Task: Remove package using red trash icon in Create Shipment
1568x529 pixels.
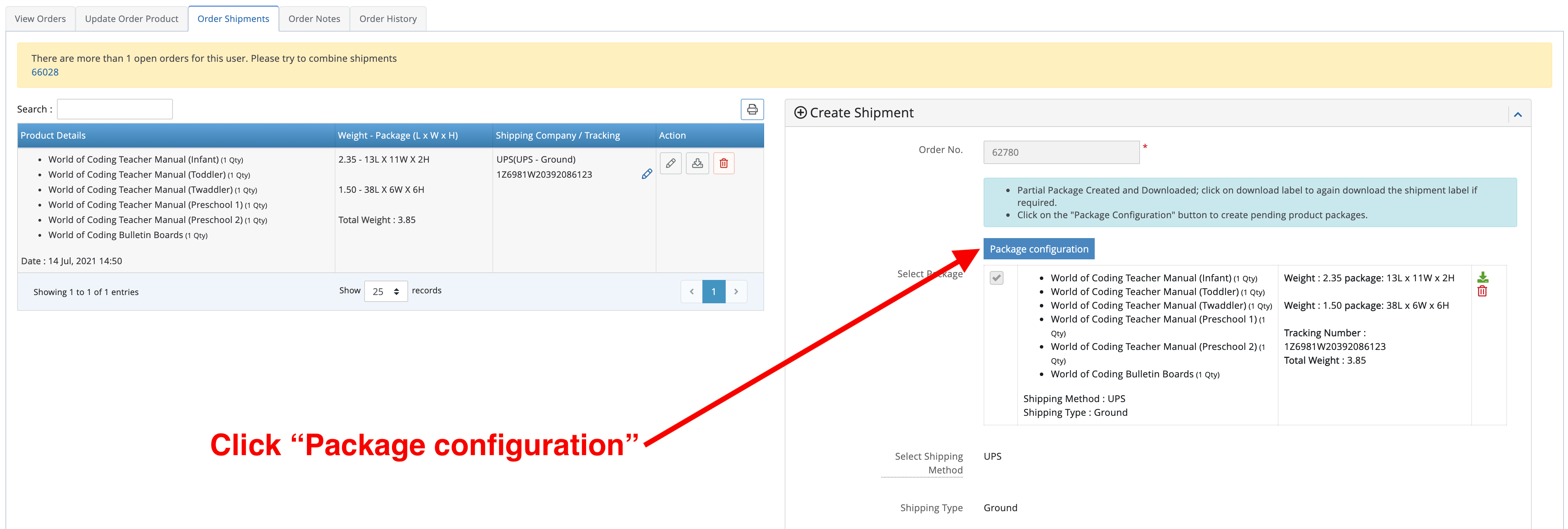Action: [x=1482, y=292]
